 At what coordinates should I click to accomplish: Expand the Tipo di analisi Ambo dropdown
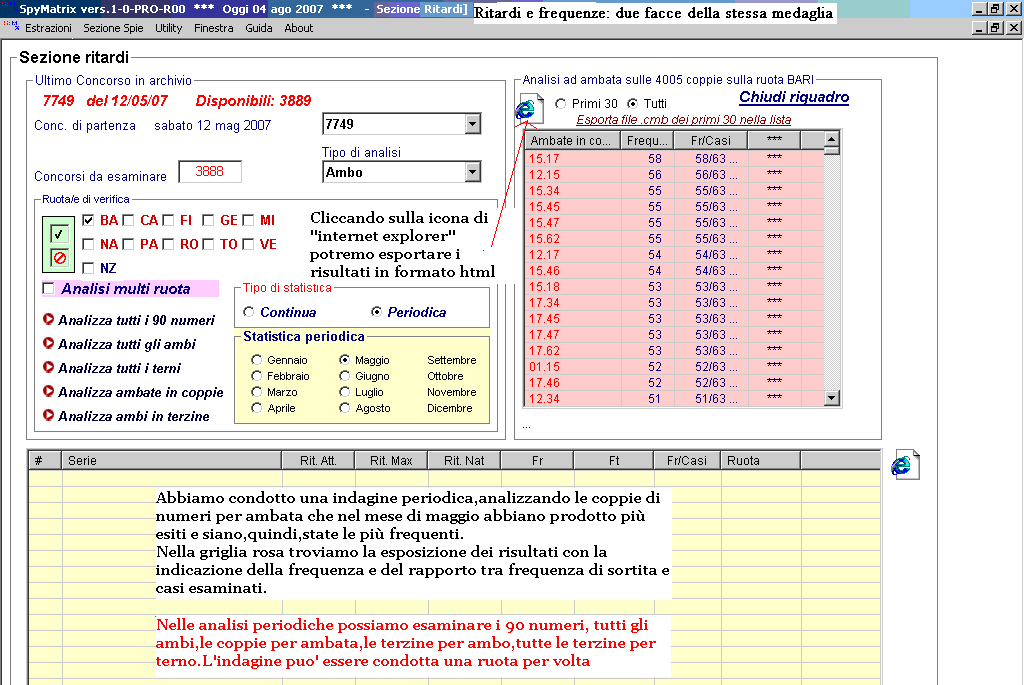pos(473,172)
